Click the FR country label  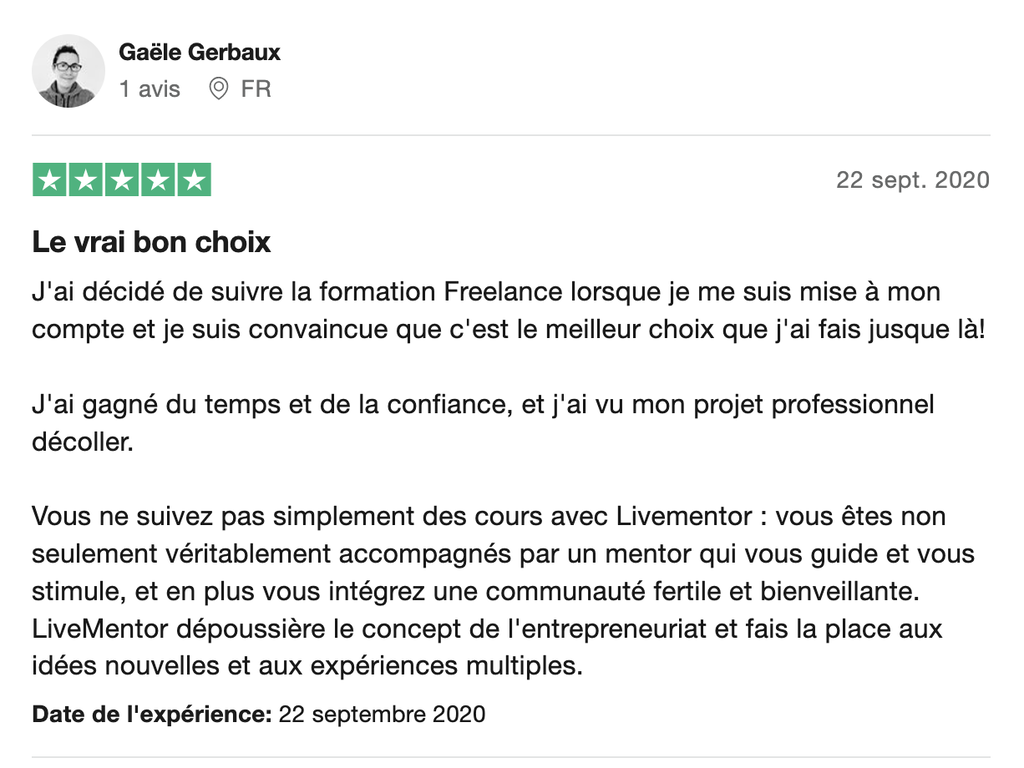[x=256, y=89]
